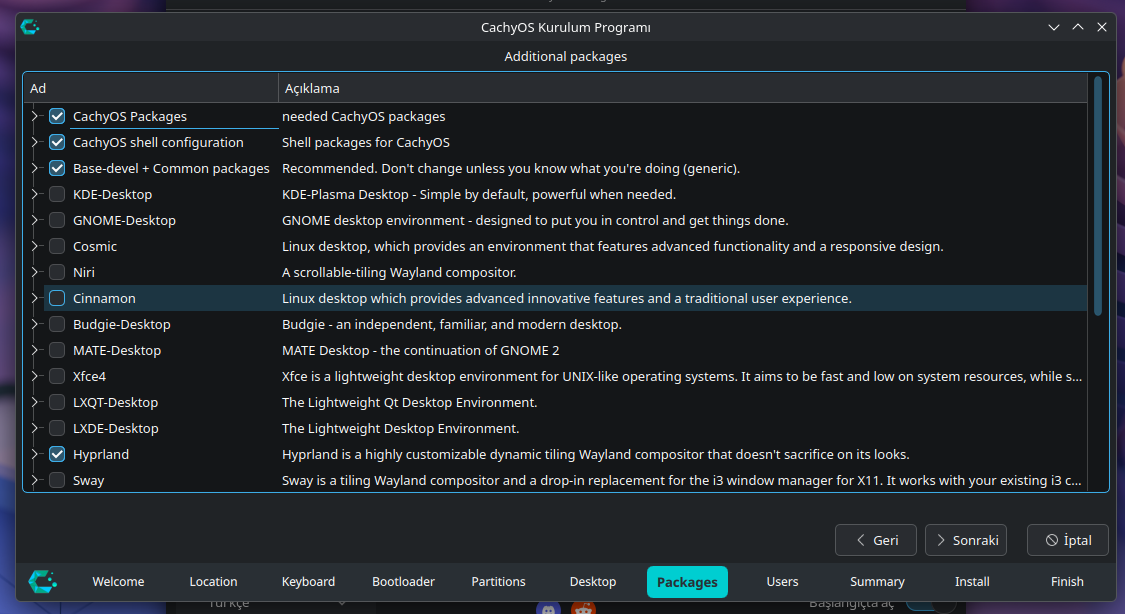The image size is (1125, 614).
Task: Open the Summary step
Action: [877, 582]
